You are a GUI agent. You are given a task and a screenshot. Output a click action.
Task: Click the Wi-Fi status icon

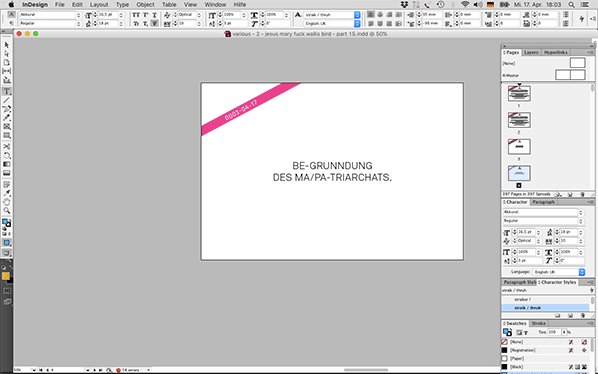(465, 5)
